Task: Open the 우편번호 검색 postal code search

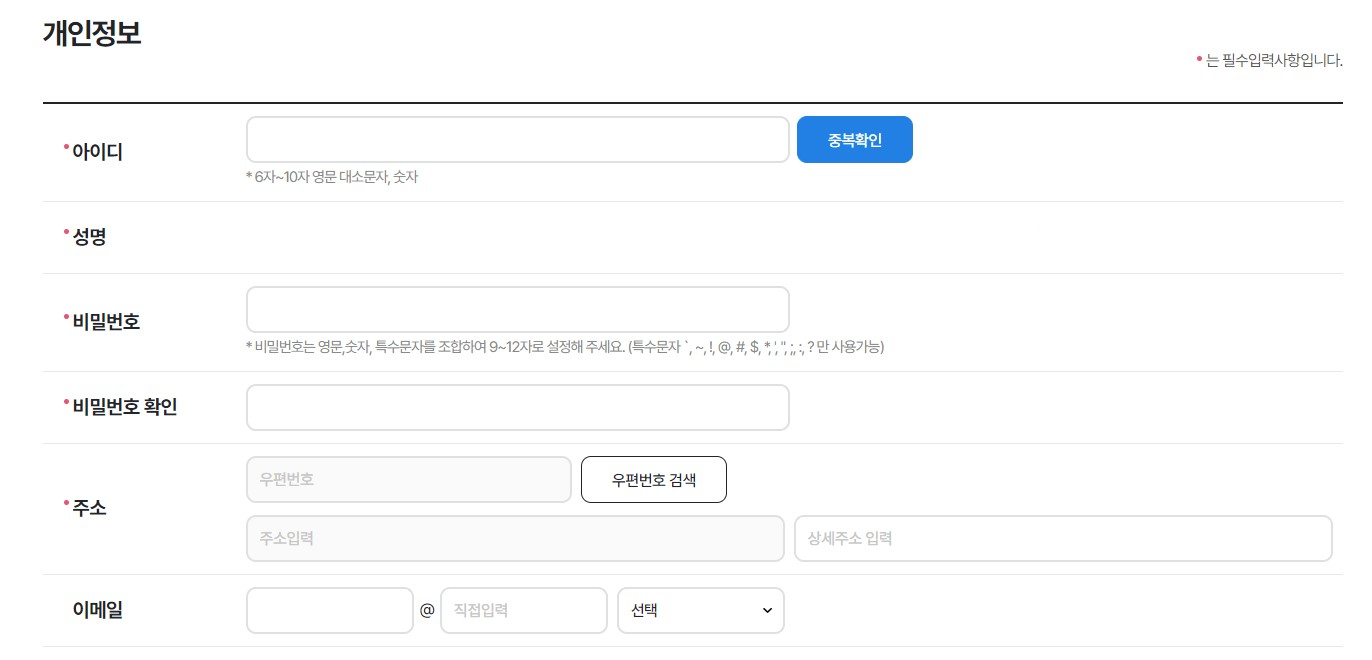Action: (x=653, y=479)
